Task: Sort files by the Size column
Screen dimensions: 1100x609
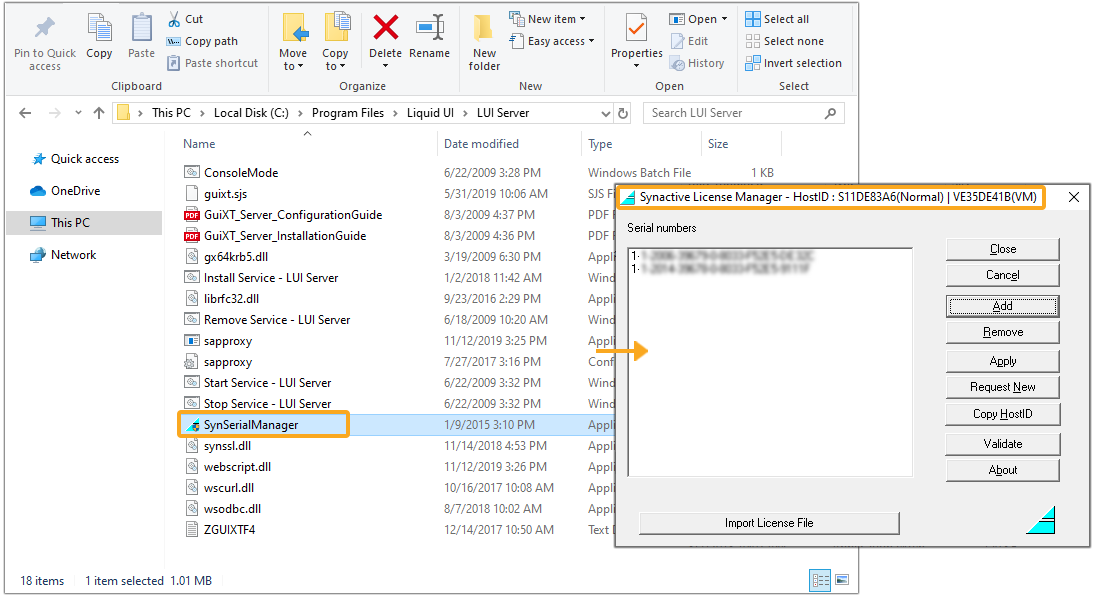Action: point(718,144)
